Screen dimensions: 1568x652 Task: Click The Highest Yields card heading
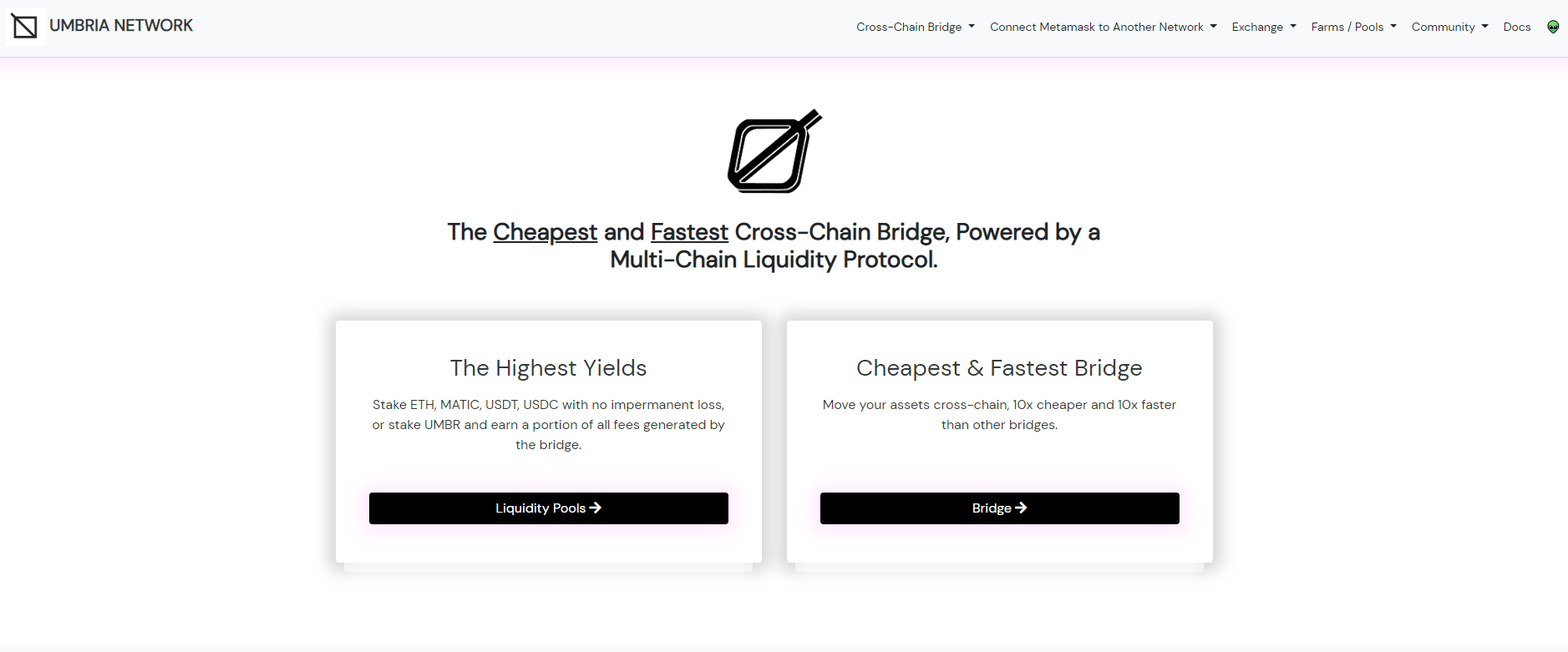tap(548, 368)
